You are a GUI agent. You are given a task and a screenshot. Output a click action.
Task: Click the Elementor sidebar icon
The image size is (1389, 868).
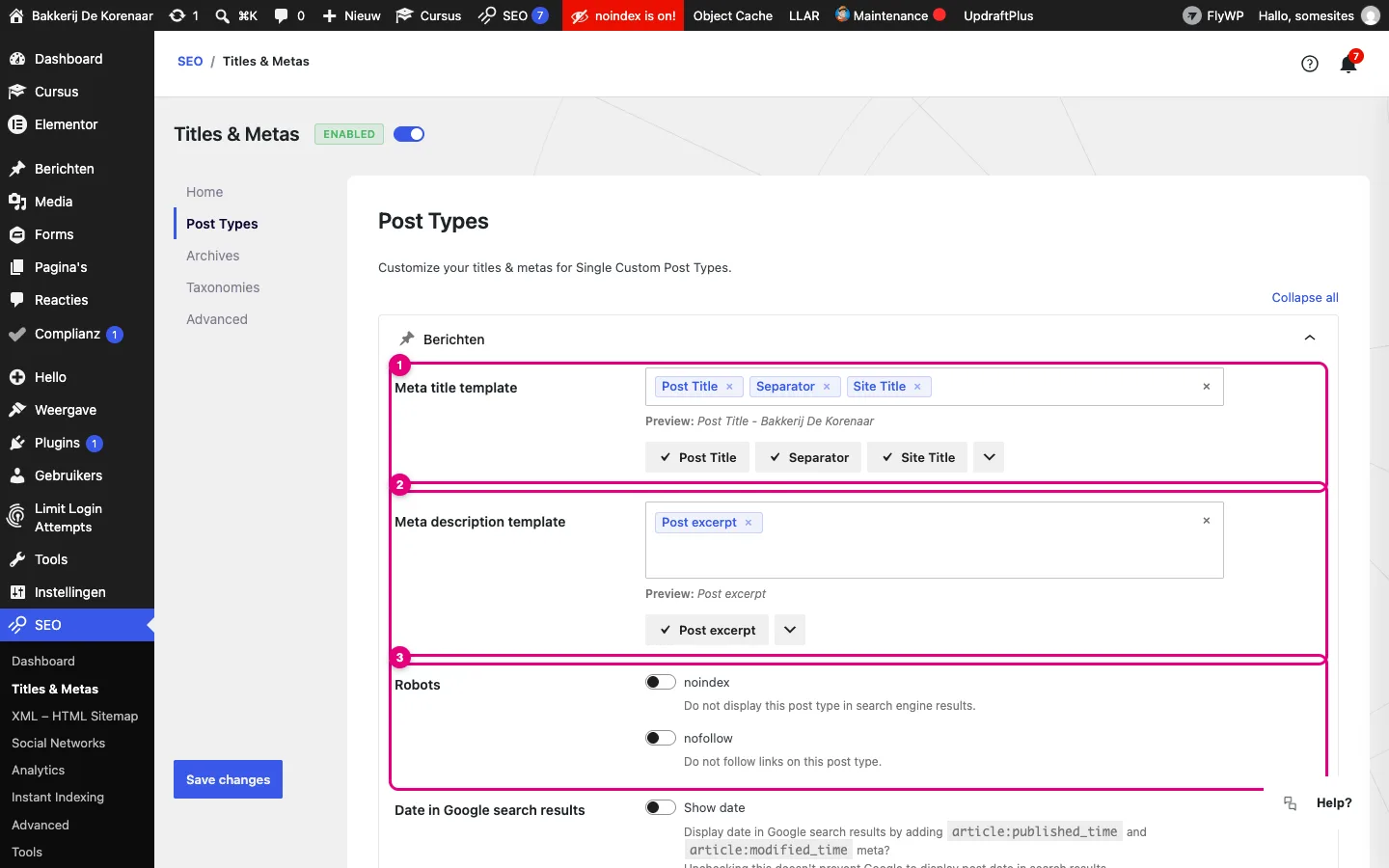pyautogui.click(x=16, y=124)
